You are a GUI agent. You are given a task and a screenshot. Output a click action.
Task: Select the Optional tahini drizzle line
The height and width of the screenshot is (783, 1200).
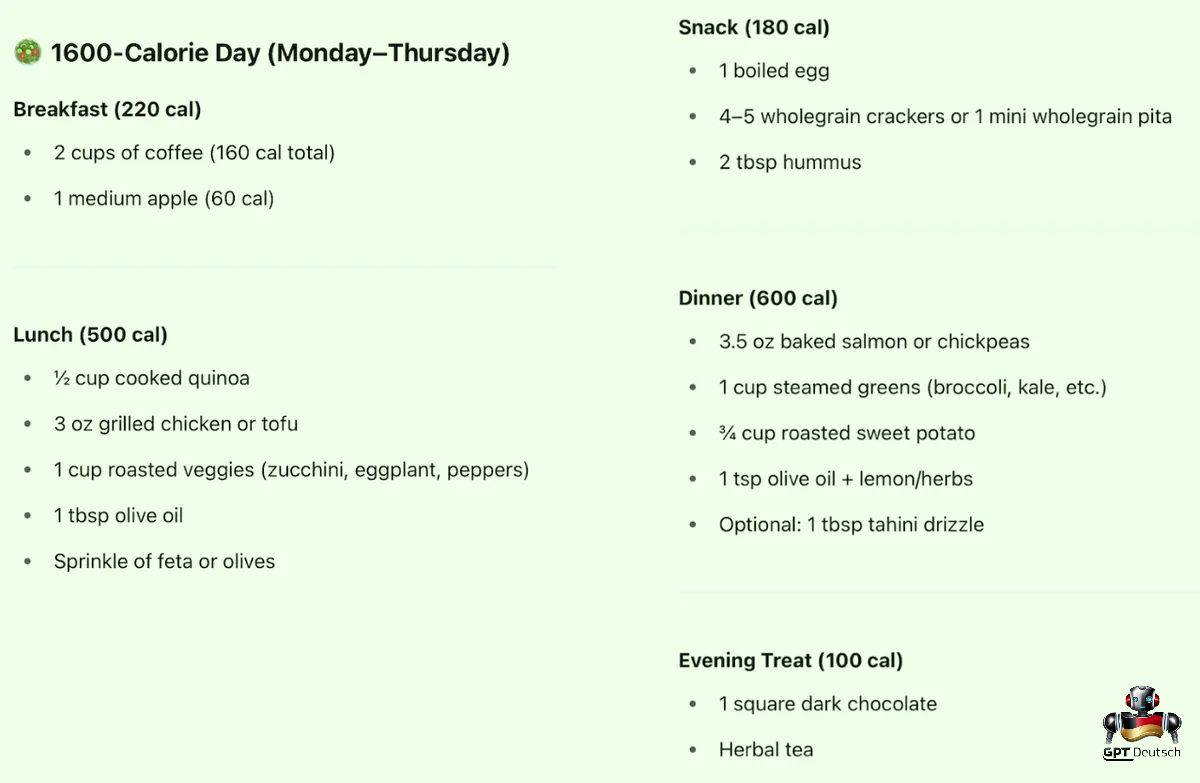click(851, 524)
